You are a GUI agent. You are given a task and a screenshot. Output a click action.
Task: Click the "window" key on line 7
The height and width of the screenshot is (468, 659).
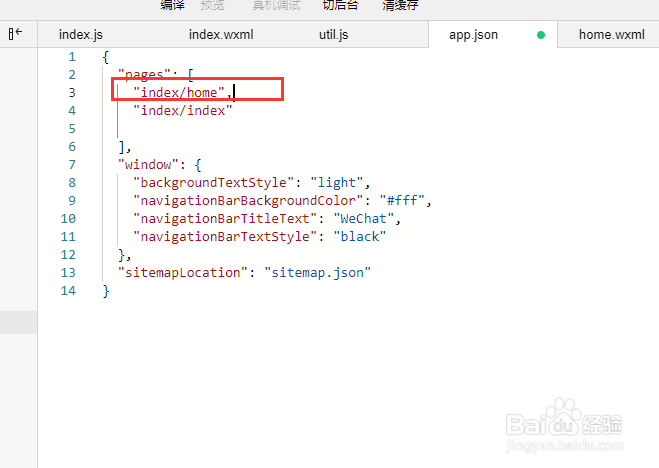148,165
